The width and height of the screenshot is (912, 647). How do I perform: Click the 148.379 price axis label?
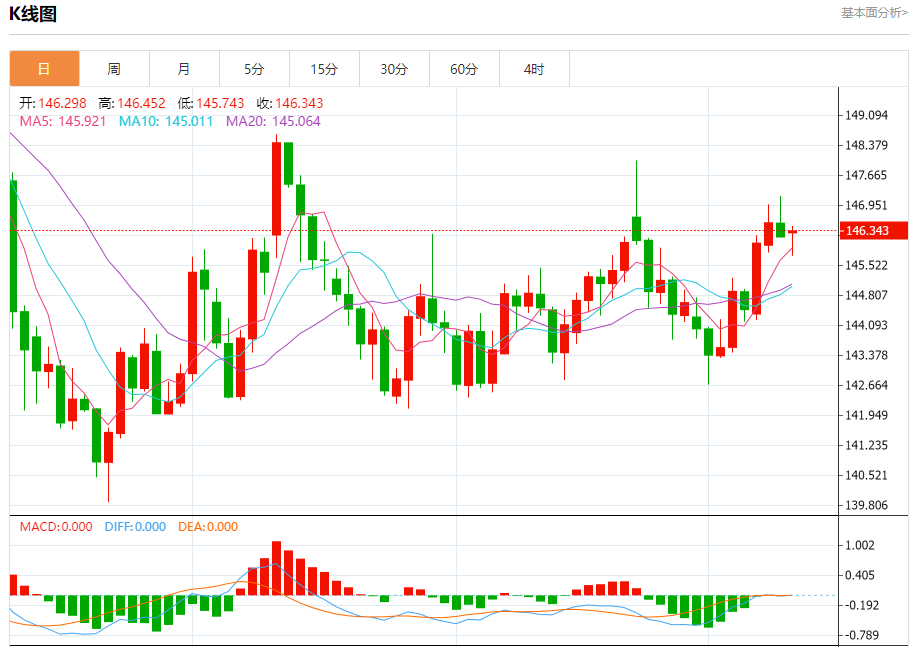866,145
